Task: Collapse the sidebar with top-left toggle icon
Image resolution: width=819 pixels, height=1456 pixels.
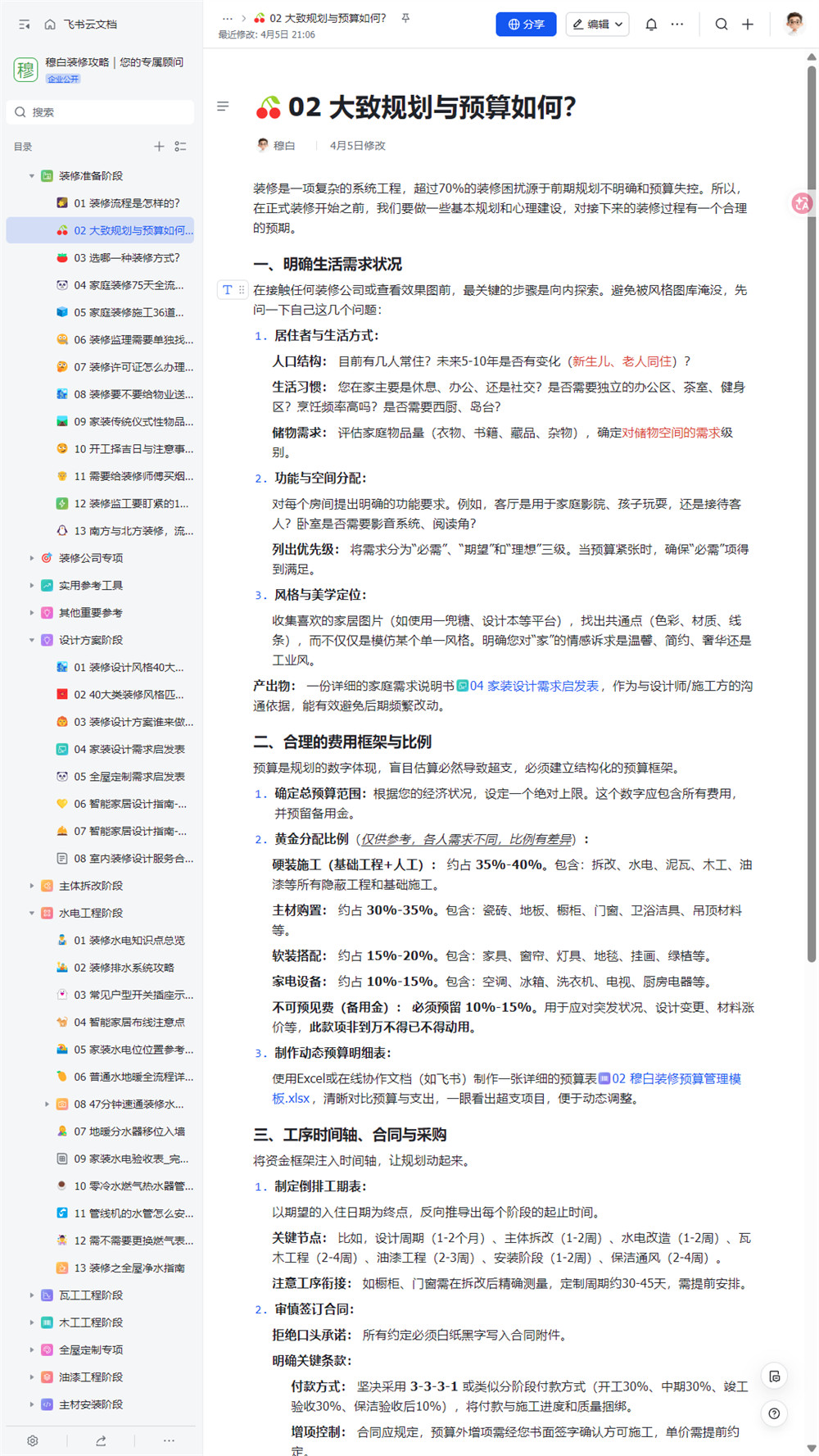Action: coord(25,25)
